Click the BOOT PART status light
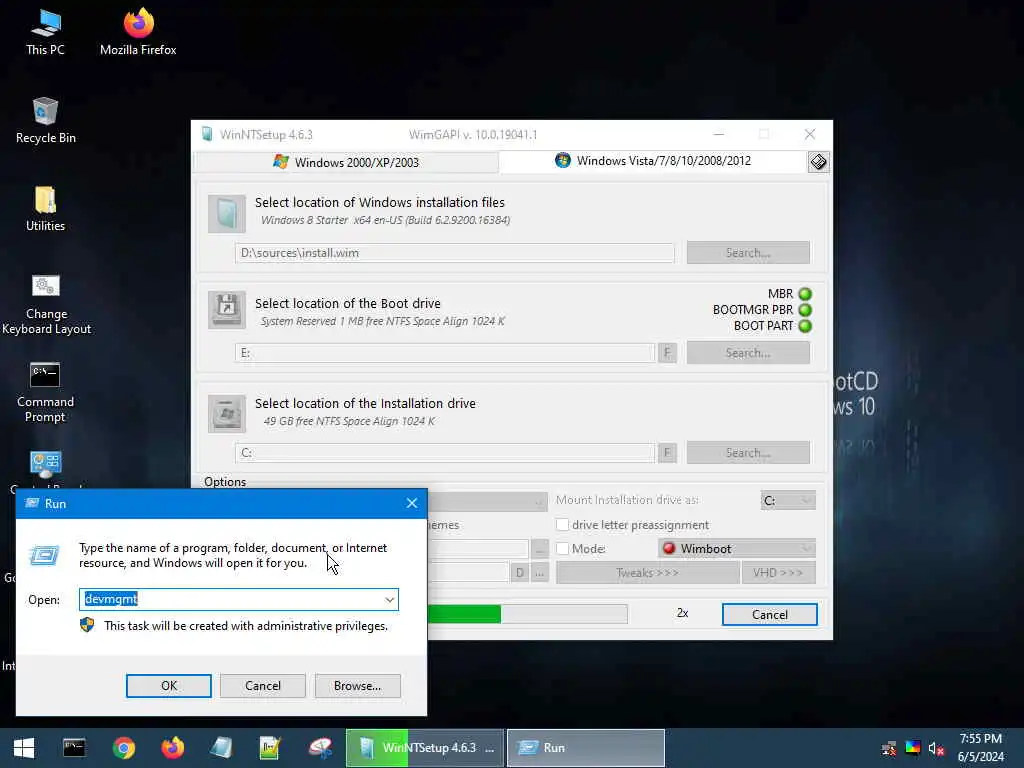Screen dimensions: 1024x768 [805, 326]
